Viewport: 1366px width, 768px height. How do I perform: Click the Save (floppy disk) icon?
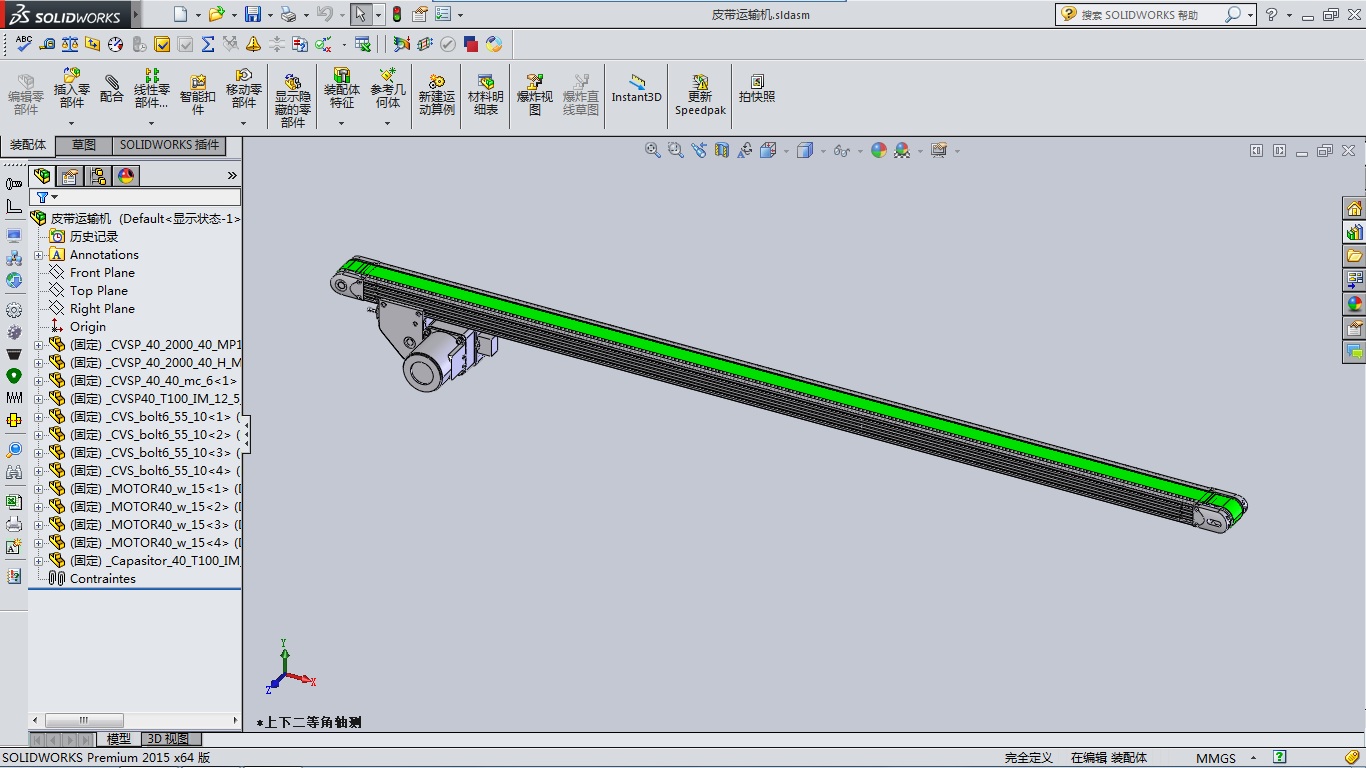click(253, 14)
